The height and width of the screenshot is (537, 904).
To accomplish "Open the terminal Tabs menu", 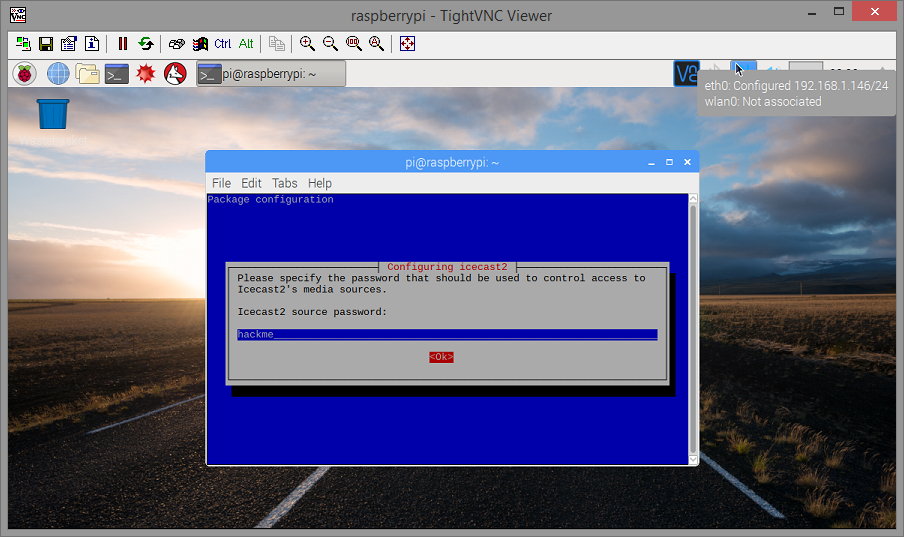I will pos(285,183).
